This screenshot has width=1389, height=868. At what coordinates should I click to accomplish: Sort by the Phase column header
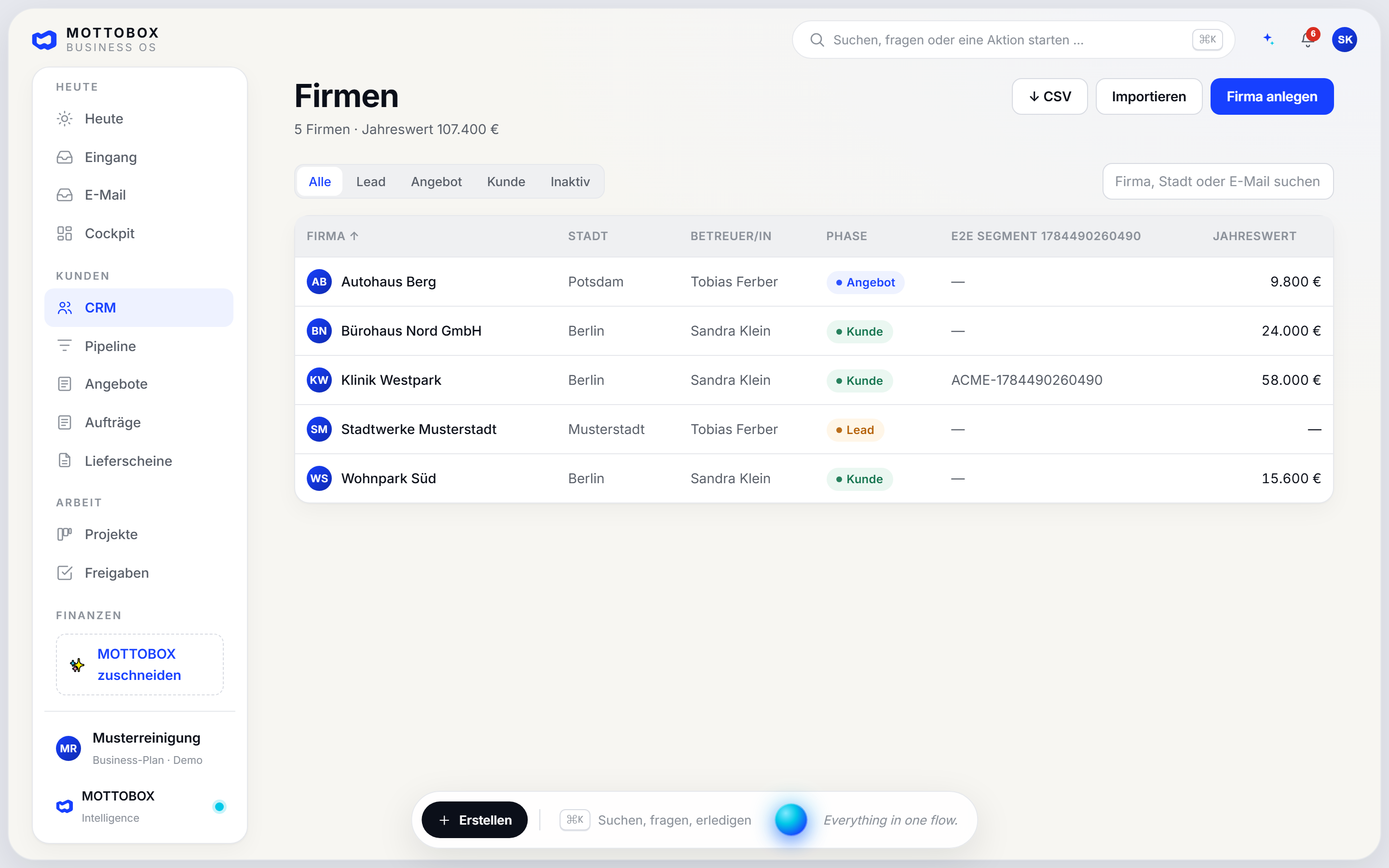(846, 236)
